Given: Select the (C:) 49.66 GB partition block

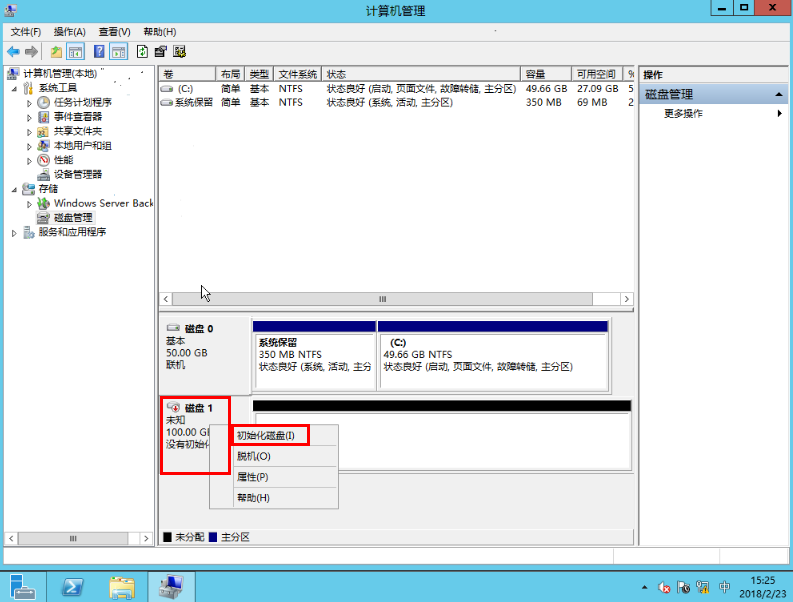Looking at the screenshot, I should coord(493,355).
